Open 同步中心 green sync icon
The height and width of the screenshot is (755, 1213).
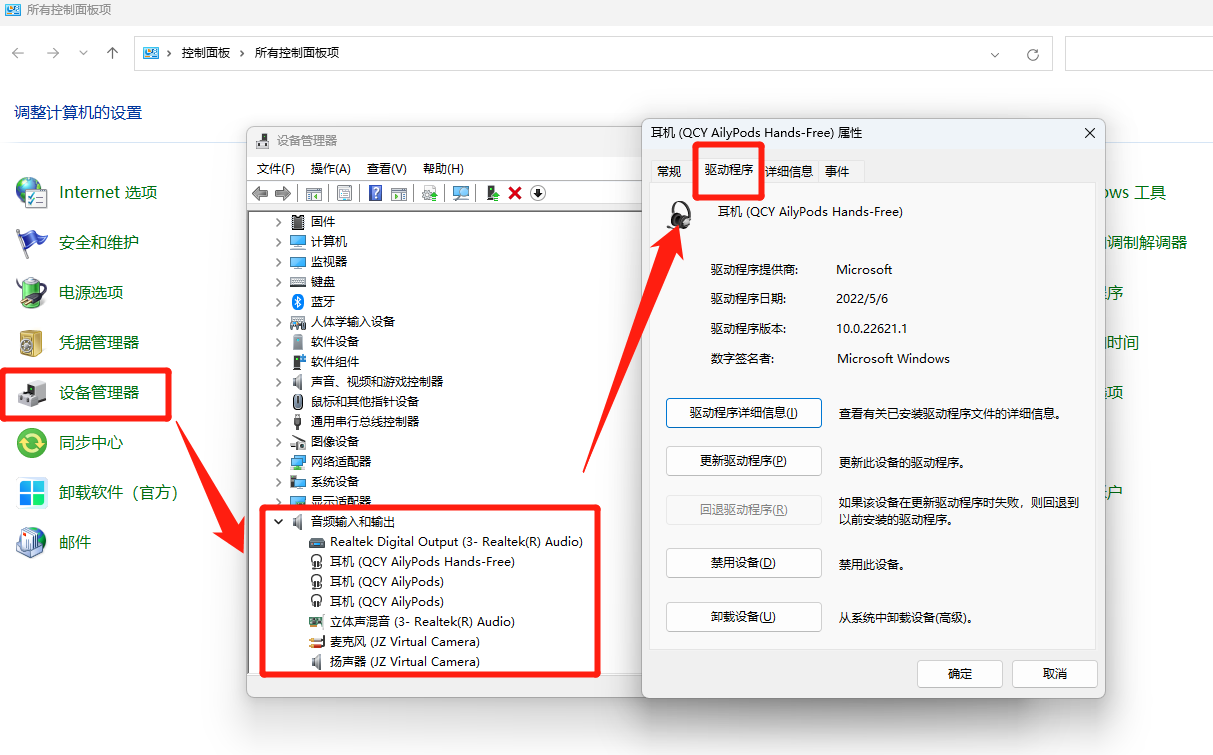point(32,442)
